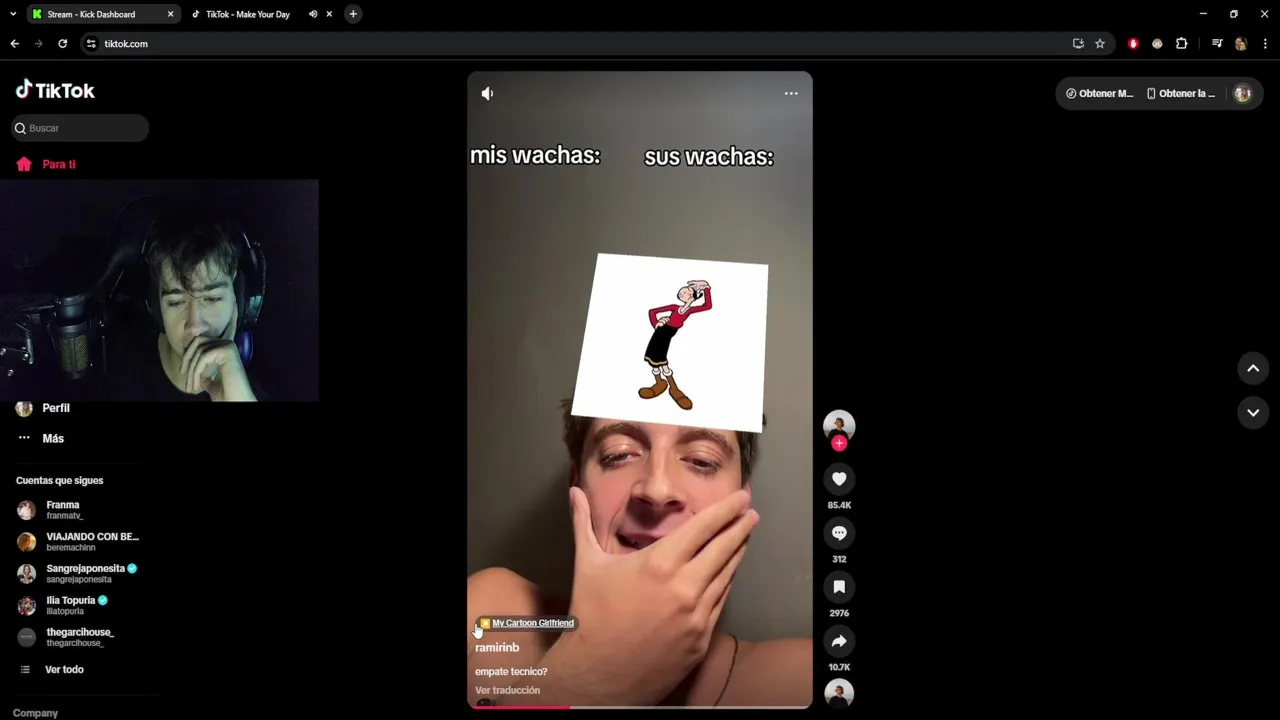Open the tab search dropdown chevron

[12, 14]
